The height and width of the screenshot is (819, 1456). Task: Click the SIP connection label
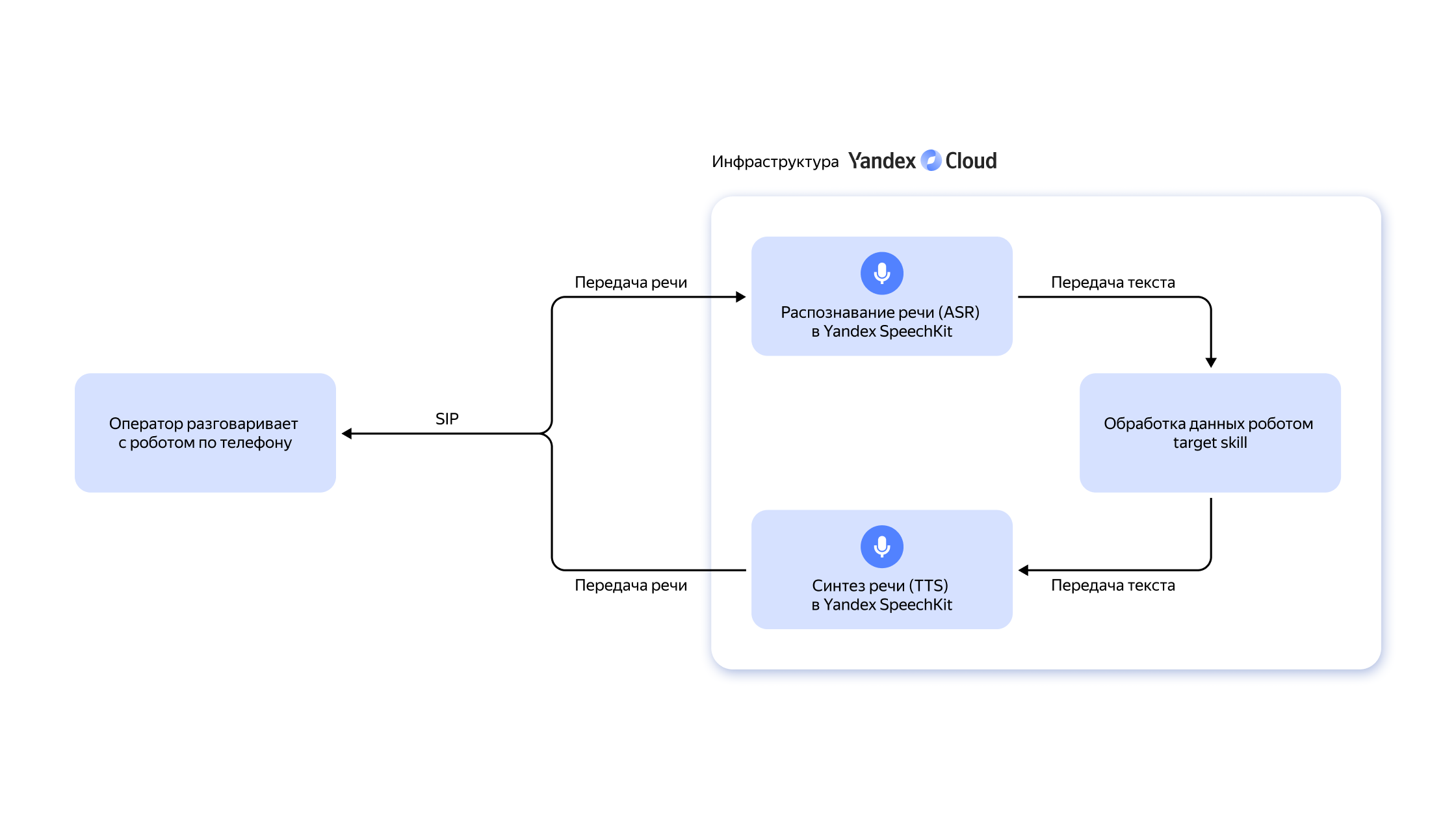447,419
